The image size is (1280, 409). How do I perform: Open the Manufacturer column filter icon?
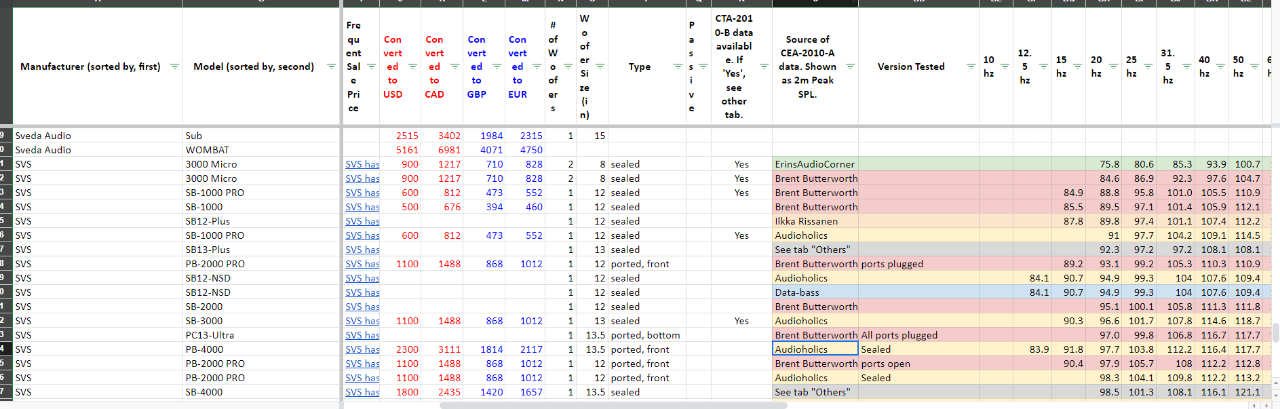pyautogui.click(x=176, y=67)
